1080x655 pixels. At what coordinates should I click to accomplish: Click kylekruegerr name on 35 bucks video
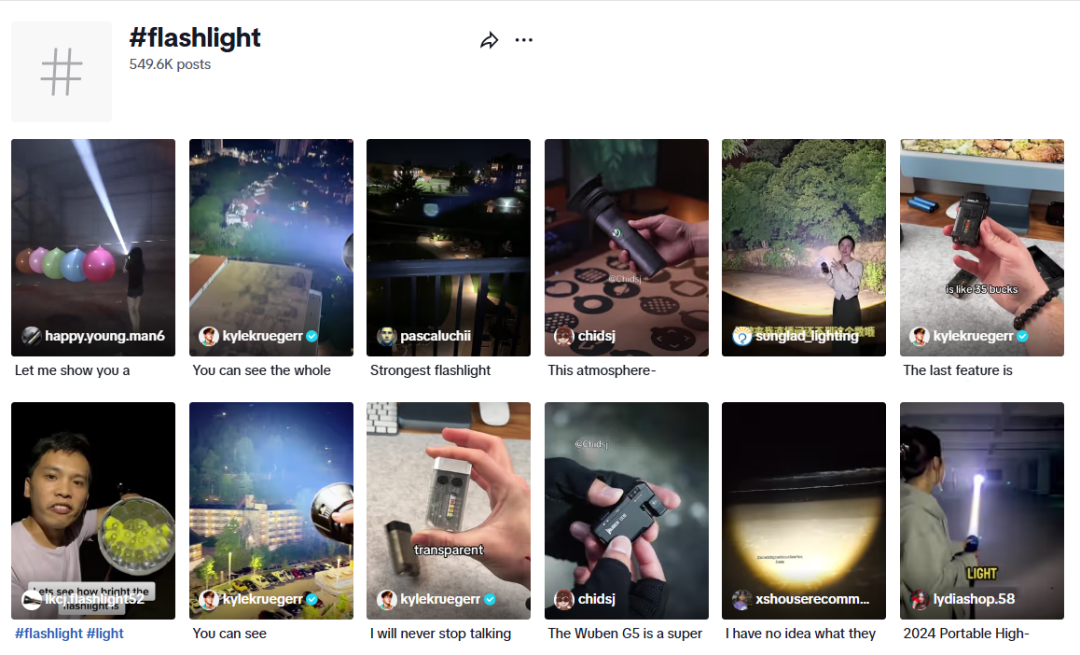(973, 335)
